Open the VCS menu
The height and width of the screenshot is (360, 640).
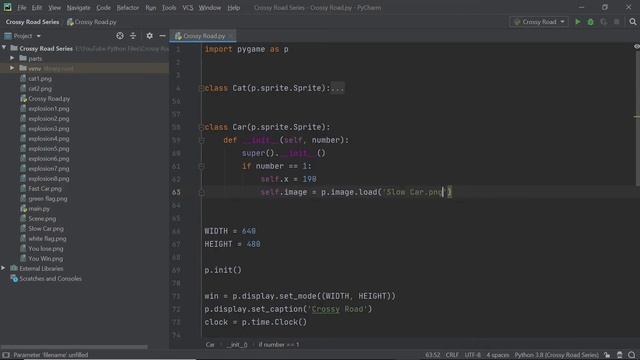click(x=187, y=8)
